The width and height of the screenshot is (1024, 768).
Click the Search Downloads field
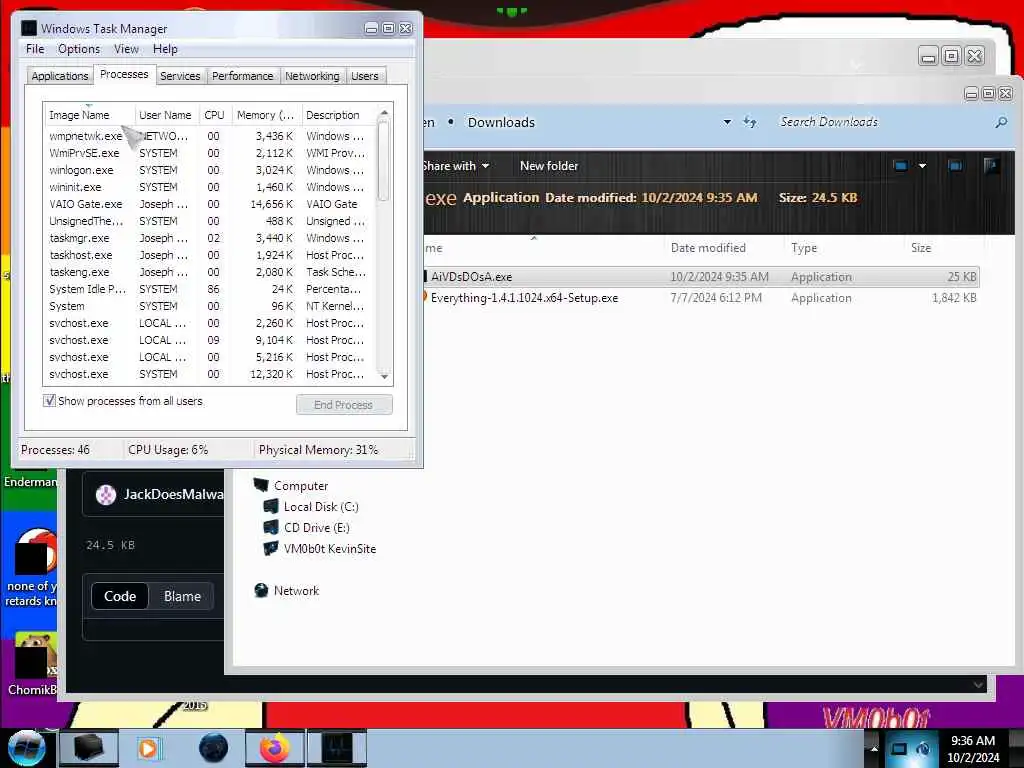coord(882,122)
